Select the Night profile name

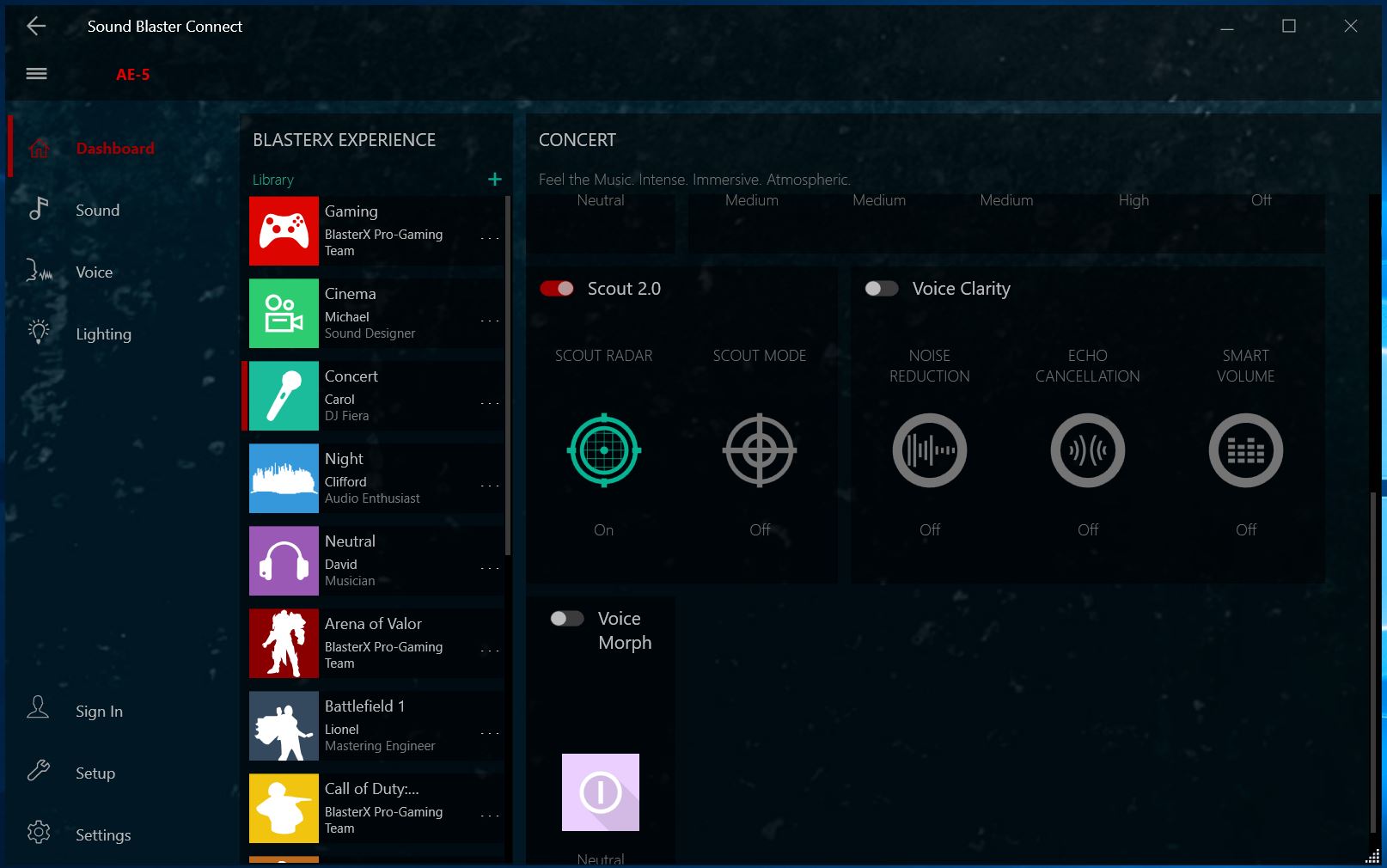[344, 459]
